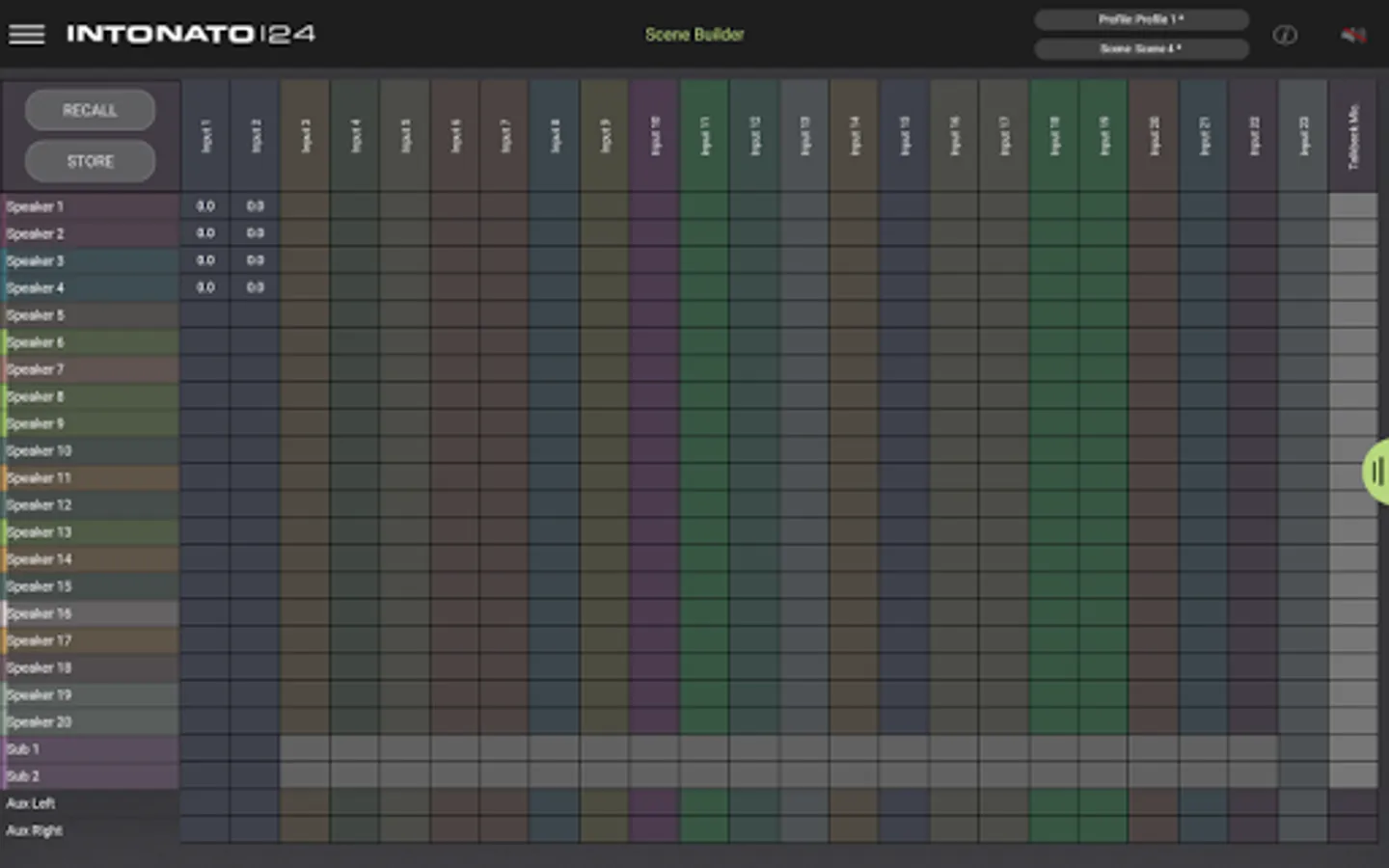Select the Speaker 20 row label
The height and width of the screenshot is (868, 1389).
(91, 721)
